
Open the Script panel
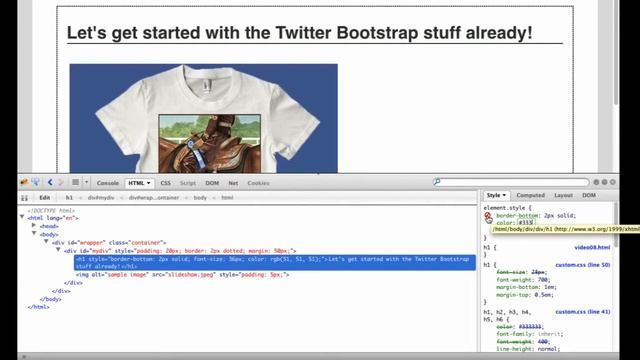point(188,183)
